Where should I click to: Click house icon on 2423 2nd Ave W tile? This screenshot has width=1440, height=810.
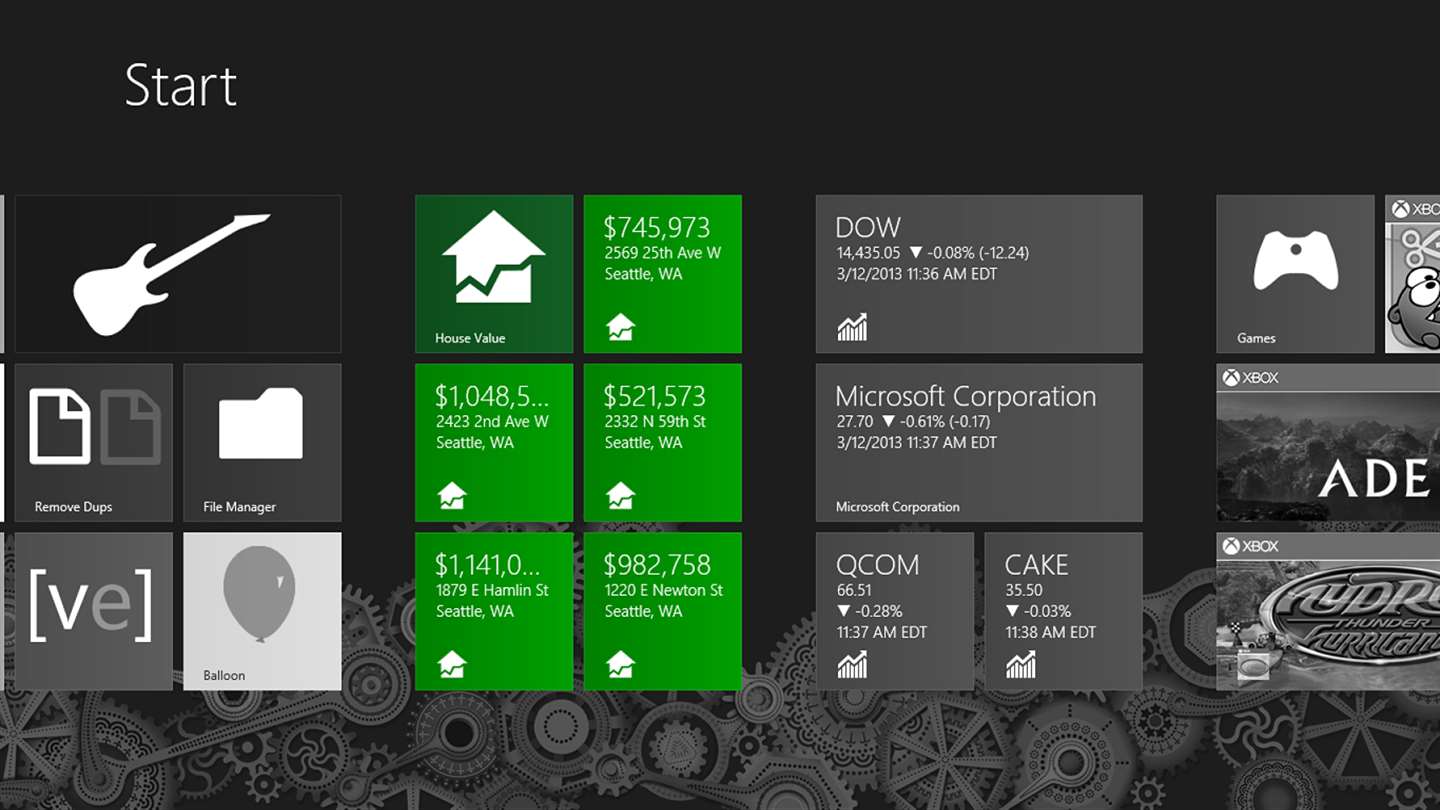(x=452, y=495)
